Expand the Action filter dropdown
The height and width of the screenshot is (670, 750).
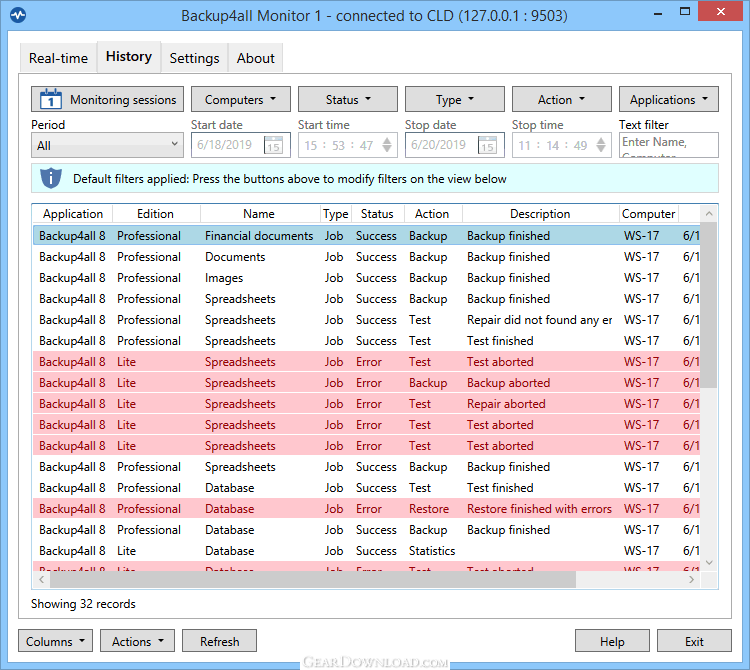(562, 99)
